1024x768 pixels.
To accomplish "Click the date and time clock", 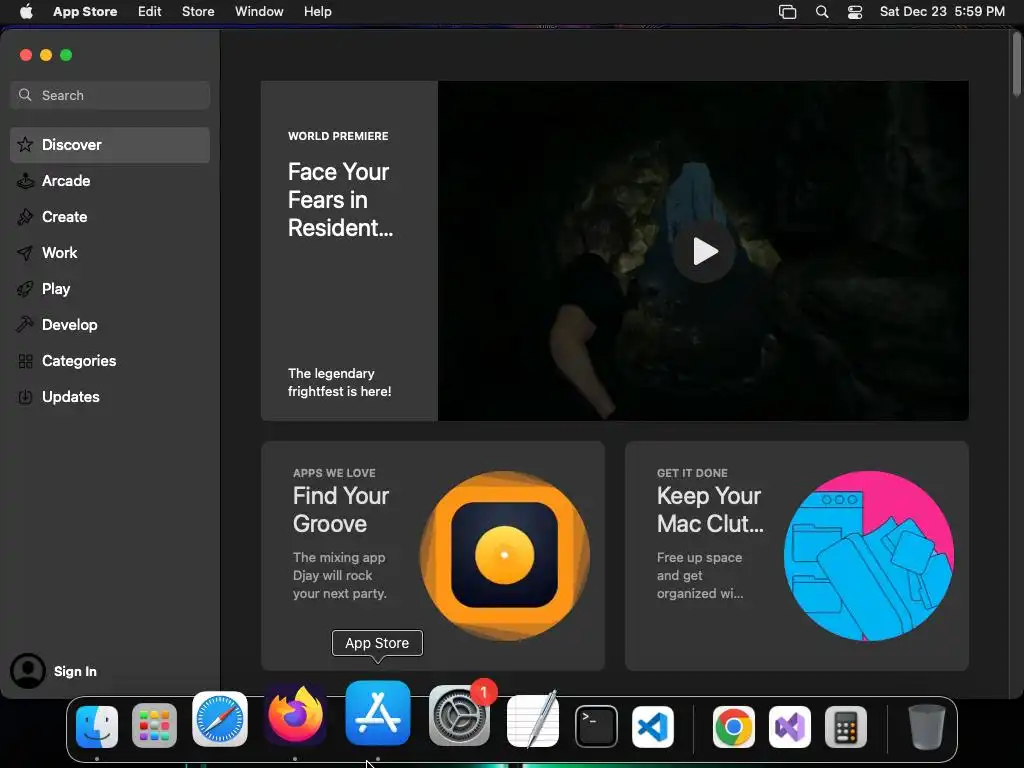I will coord(942,12).
